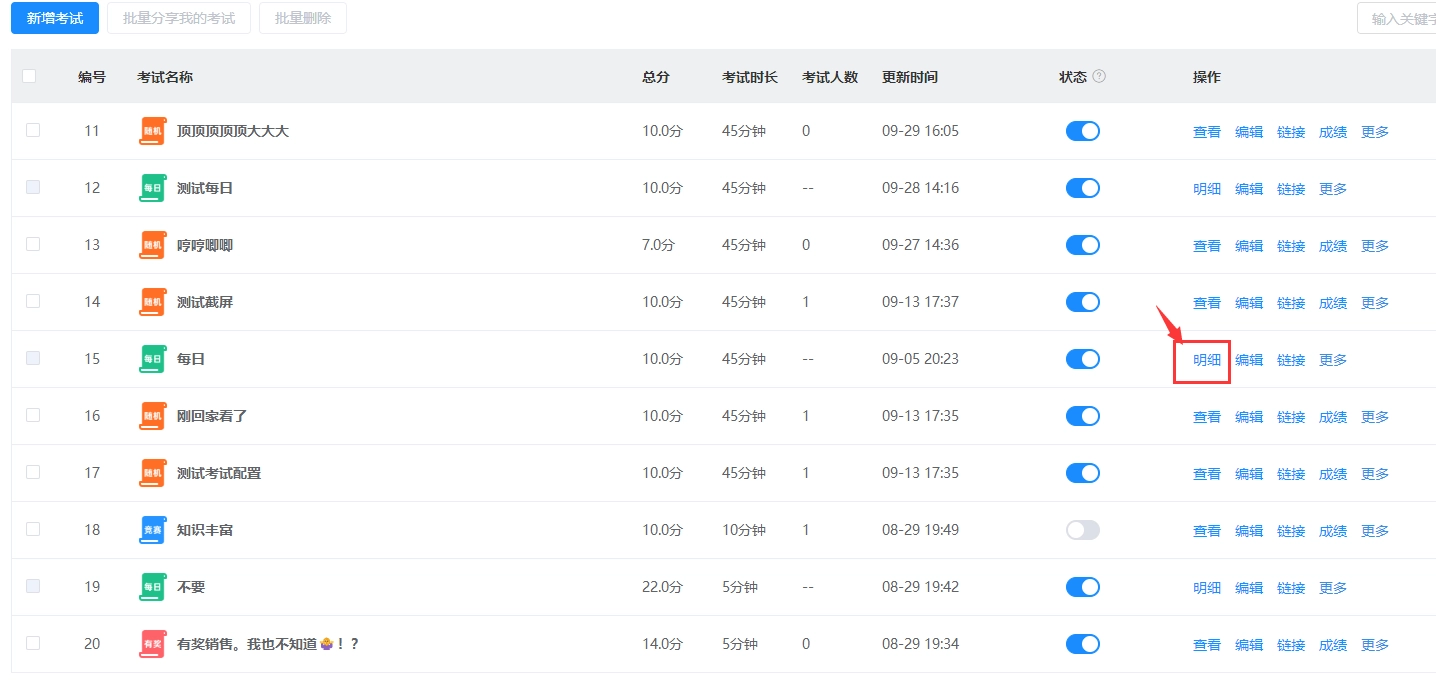Expand 更多 options for 每日 exam
Viewport: 1436px width, 686px height.
pos(1332,360)
